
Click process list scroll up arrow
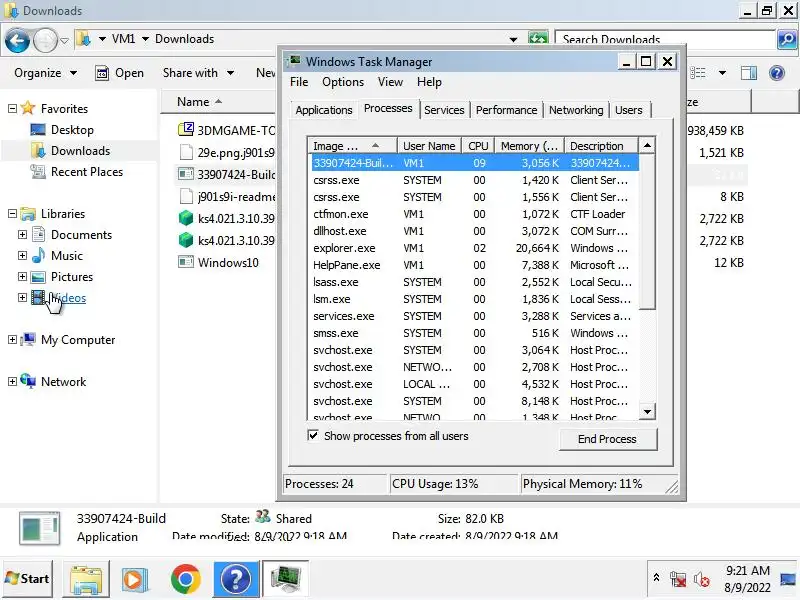[x=647, y=145]
